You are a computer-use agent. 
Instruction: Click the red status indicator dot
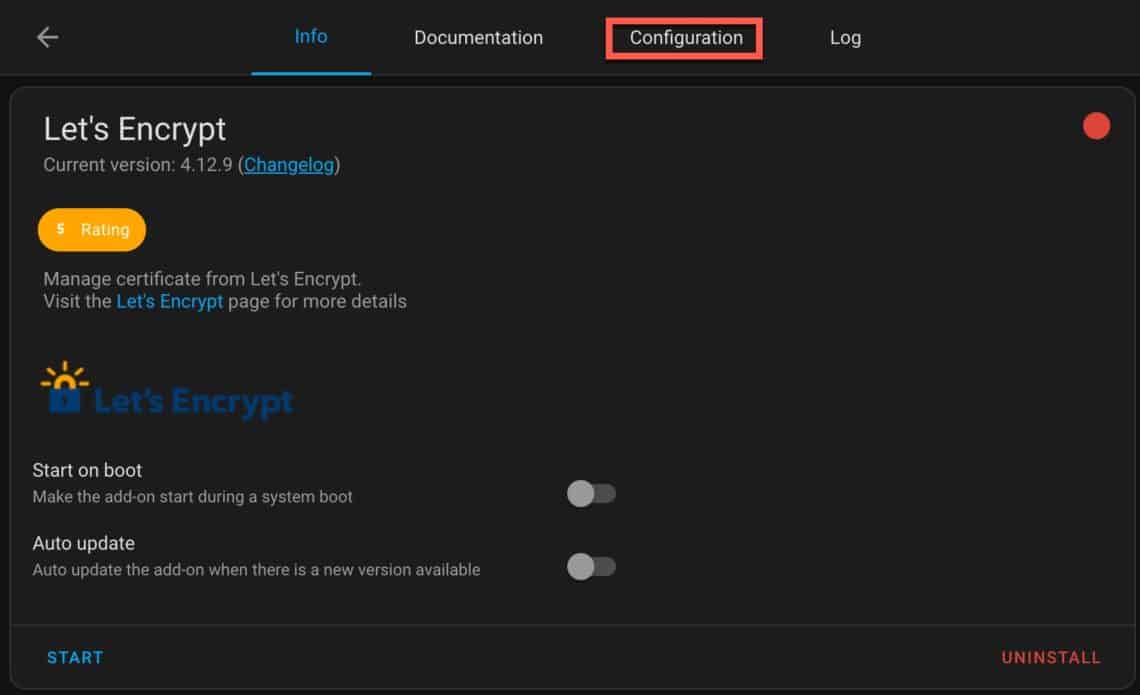tap(1096, 126)
